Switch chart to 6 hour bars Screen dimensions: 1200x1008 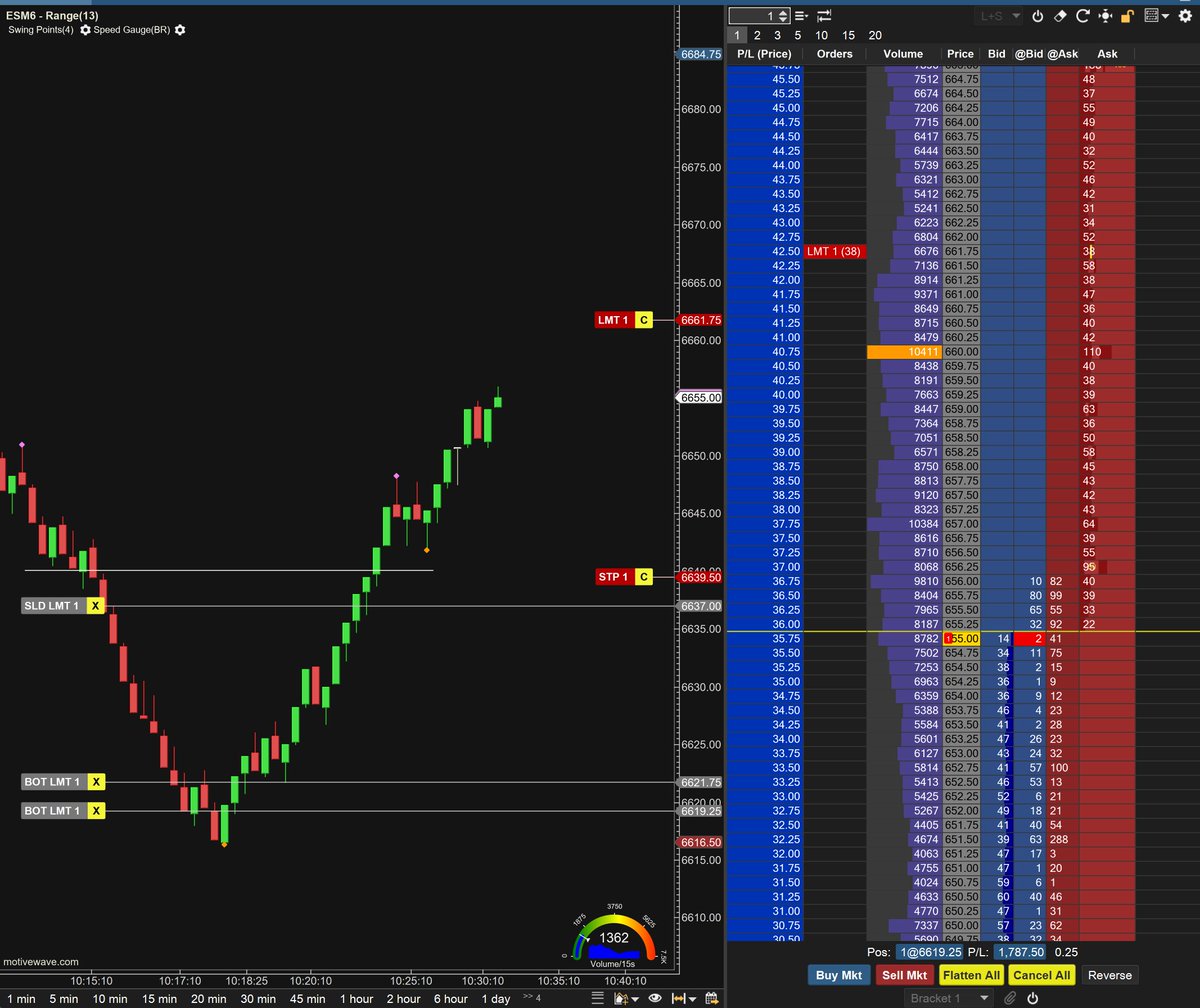pos(450,999)
